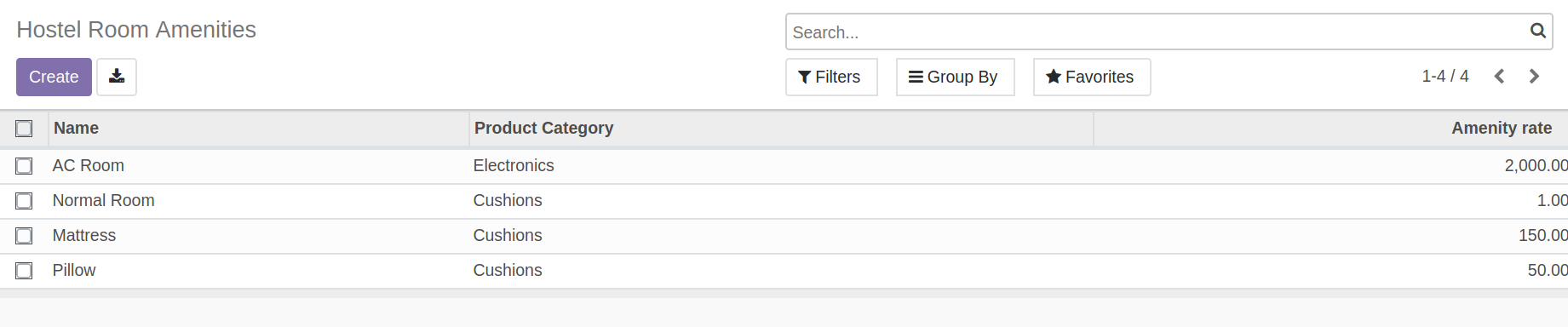
Task: Sort by Product Category column header
Action: [x=543, y=128]
